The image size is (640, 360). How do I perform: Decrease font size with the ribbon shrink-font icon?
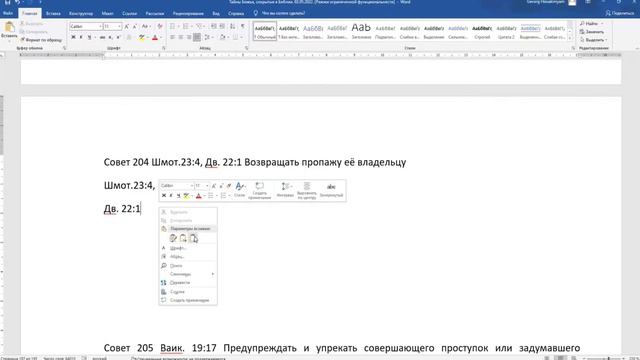pyautogui.click(x=135, y=27)
